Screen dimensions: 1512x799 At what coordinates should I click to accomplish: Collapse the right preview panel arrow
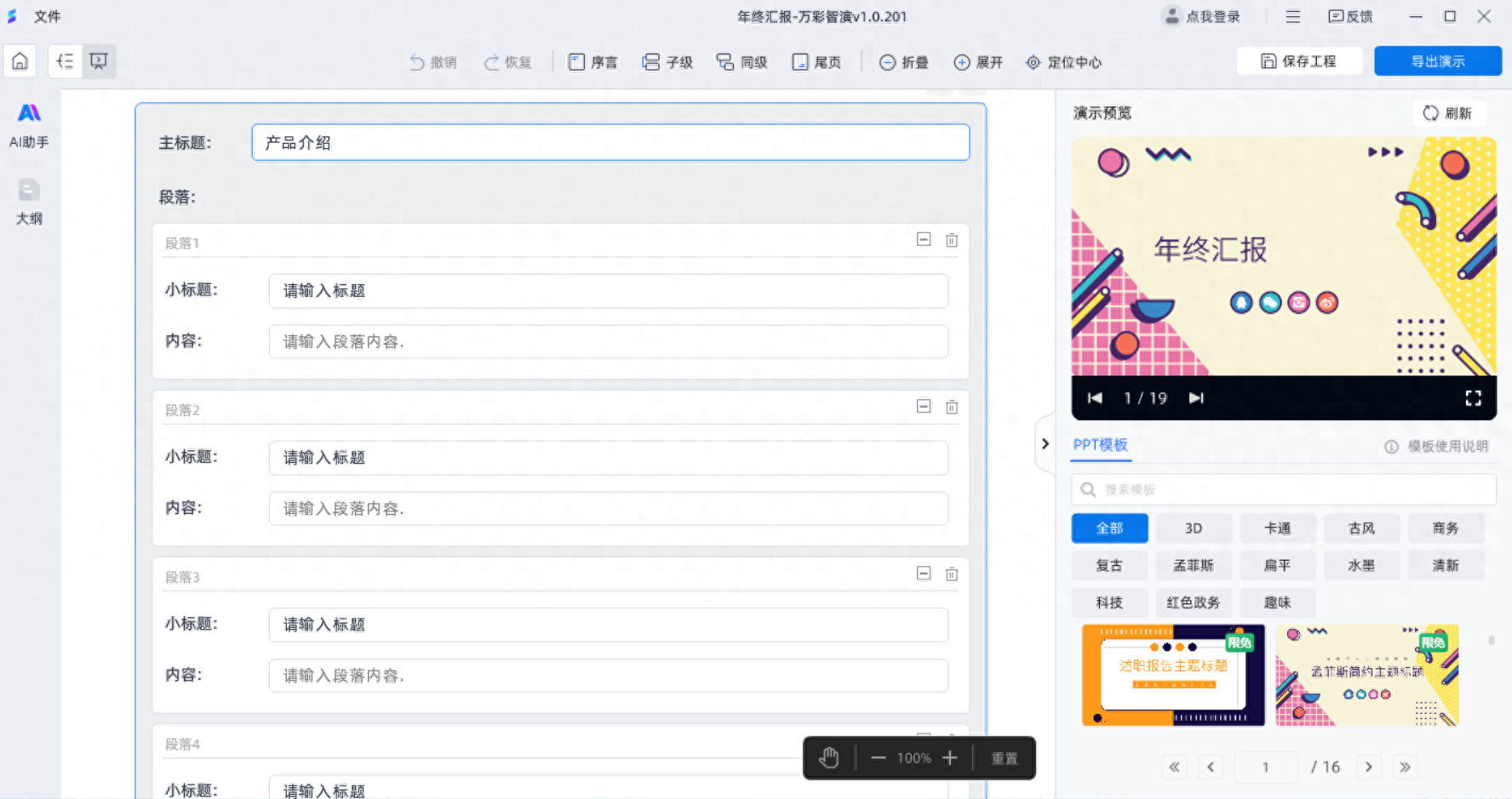1045,443
